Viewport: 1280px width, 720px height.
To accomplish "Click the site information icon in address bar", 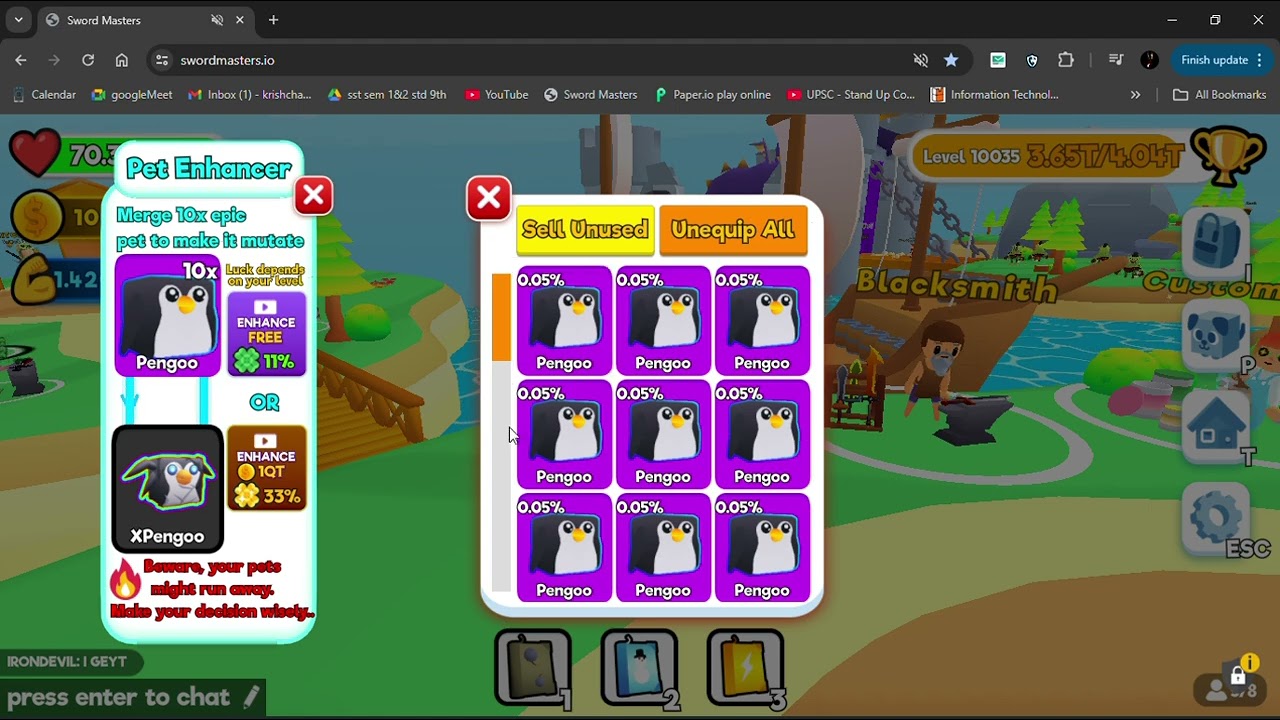I will (162, 60).
